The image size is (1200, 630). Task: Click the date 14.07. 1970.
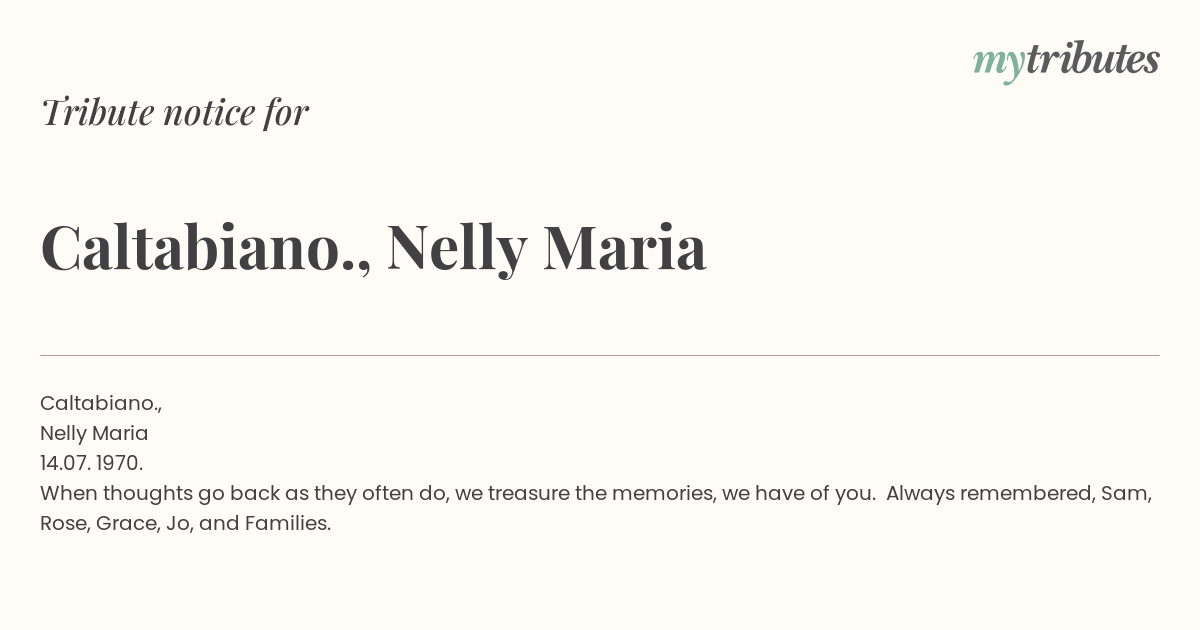(x=92, y=463)
